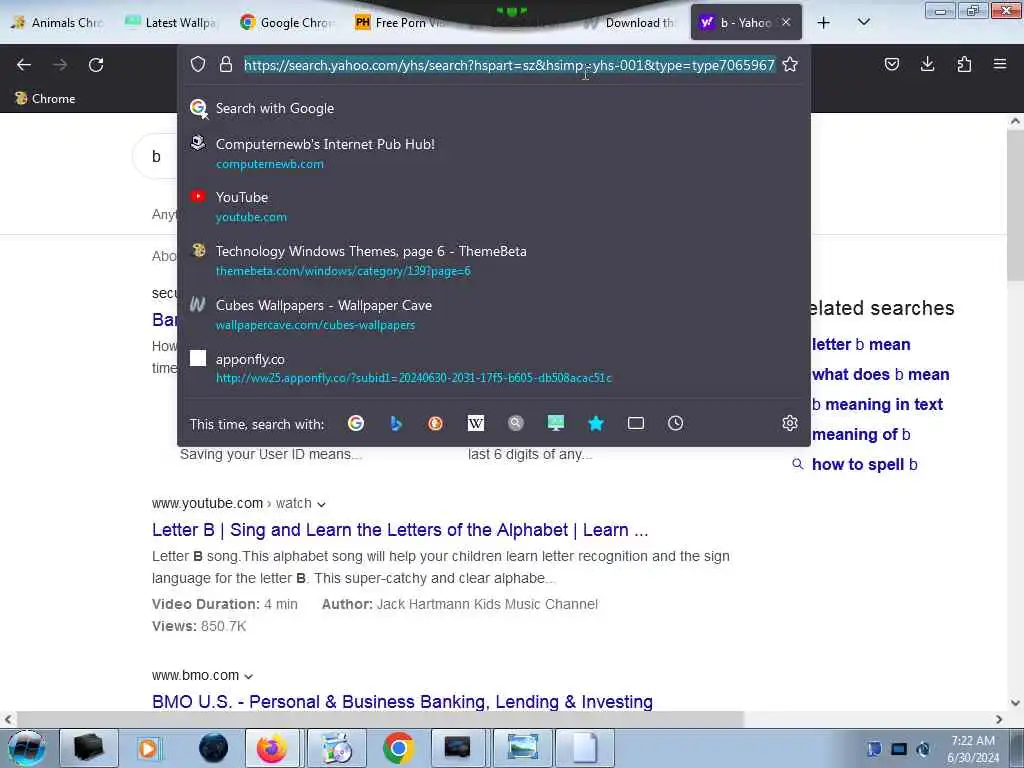Go back with the back arrow
The image size is (1024, 768).
click(x=24, y=65)
